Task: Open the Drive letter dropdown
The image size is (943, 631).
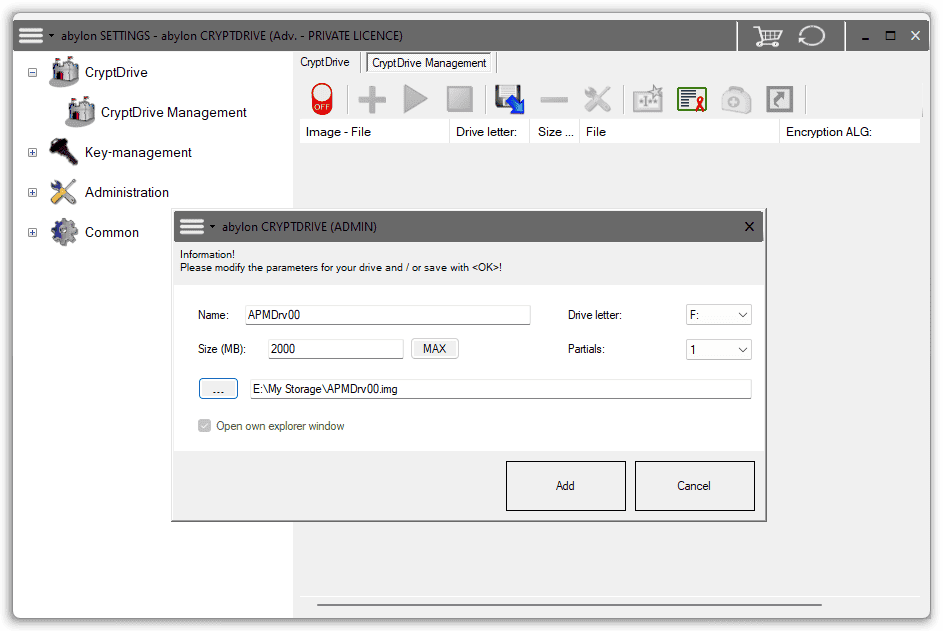Action: pos(719,315)
